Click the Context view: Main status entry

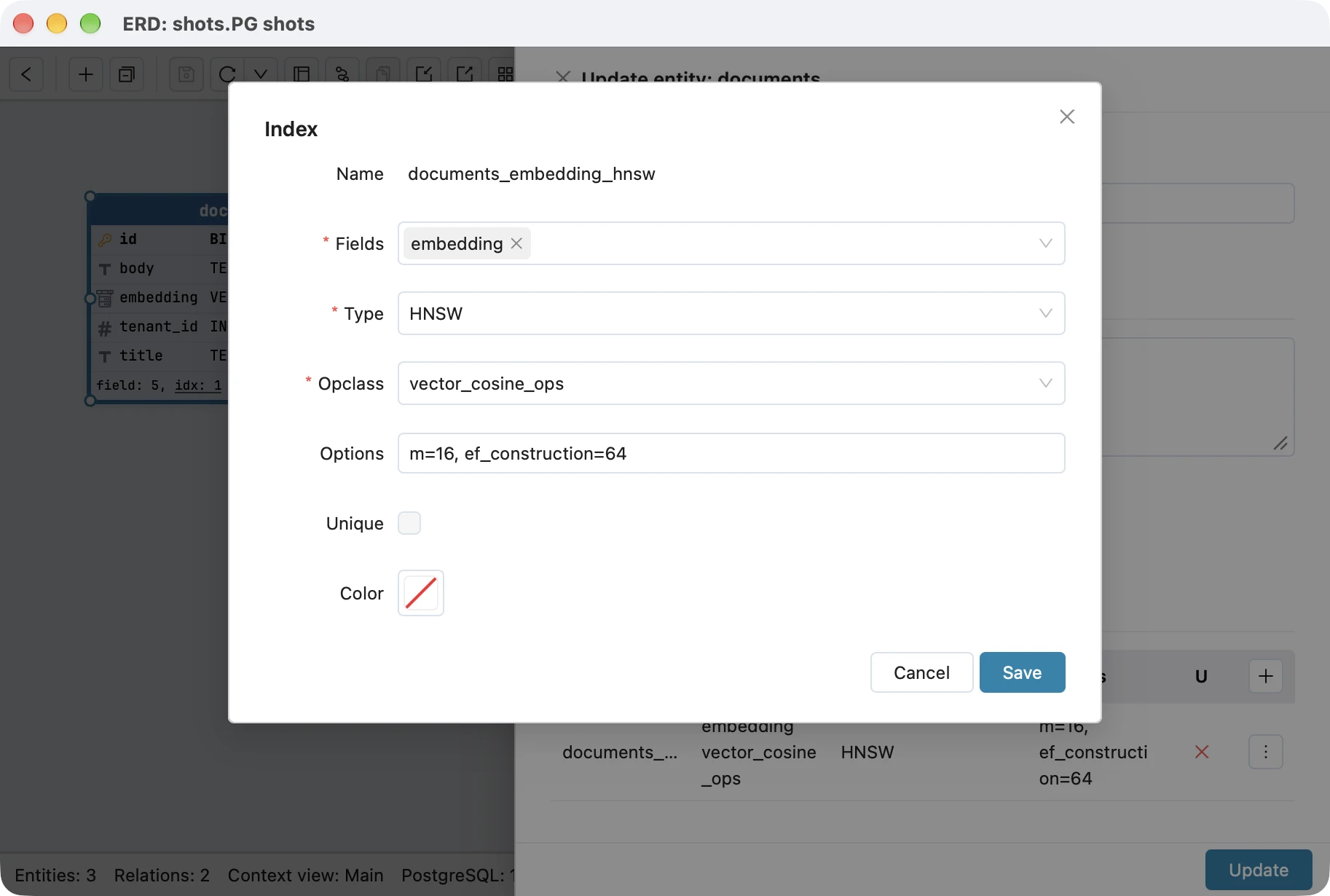coord(305,875)
